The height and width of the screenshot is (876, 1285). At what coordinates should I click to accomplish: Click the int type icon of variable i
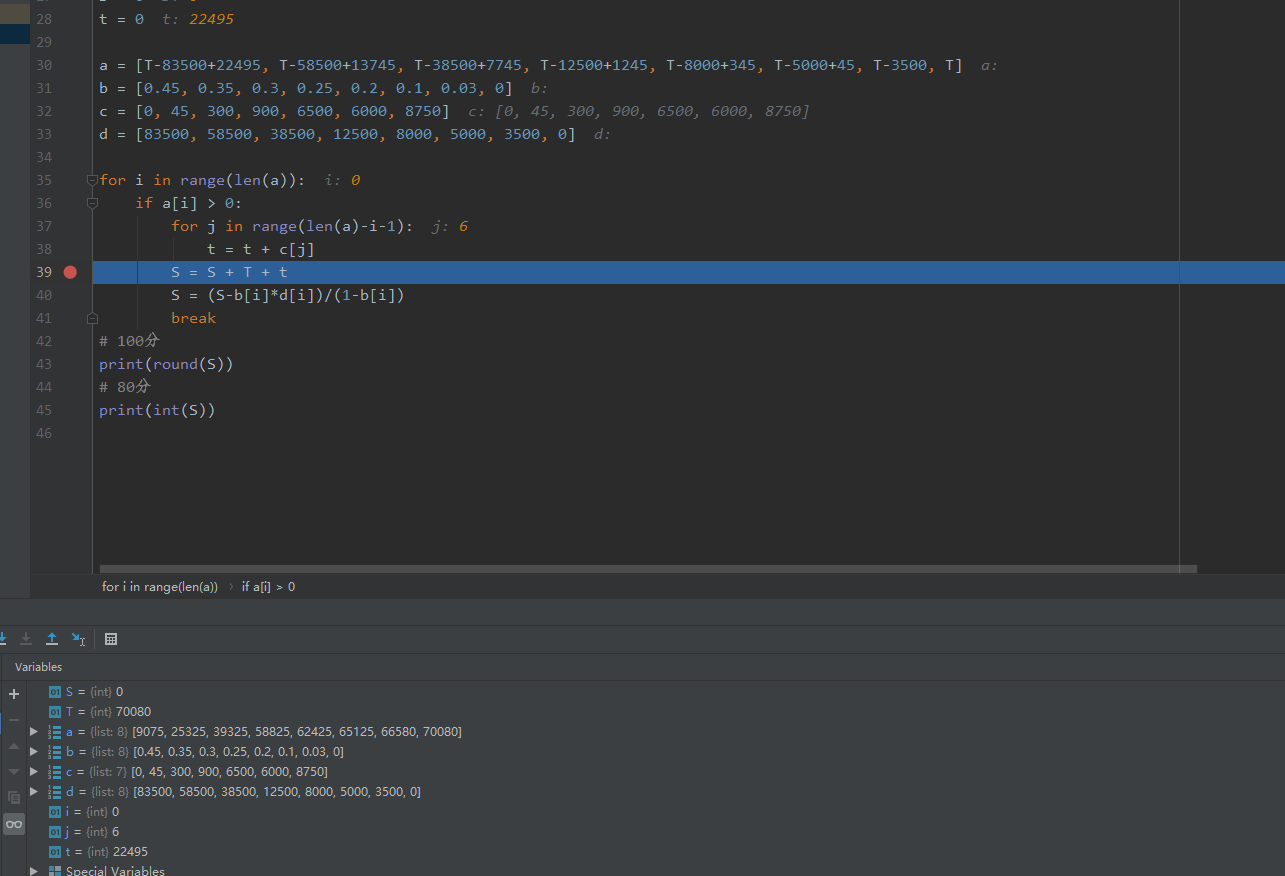click(55, 812)
